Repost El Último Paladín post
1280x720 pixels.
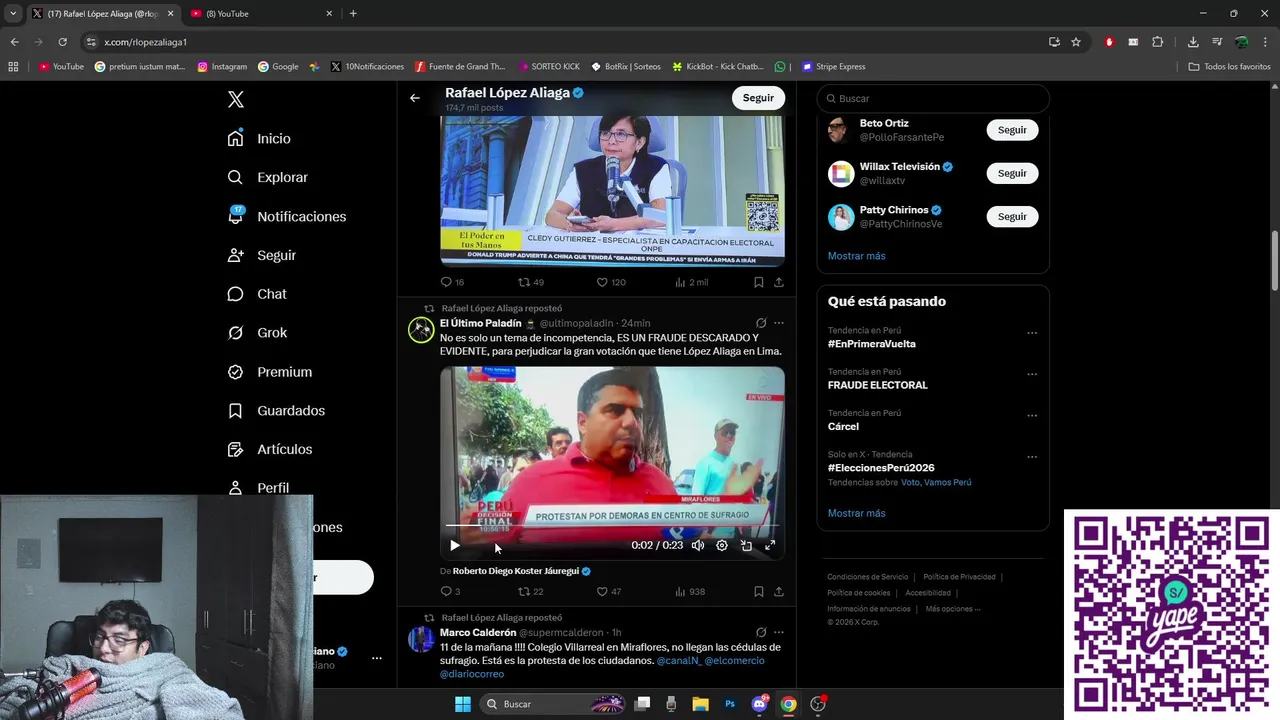[530, 591]
